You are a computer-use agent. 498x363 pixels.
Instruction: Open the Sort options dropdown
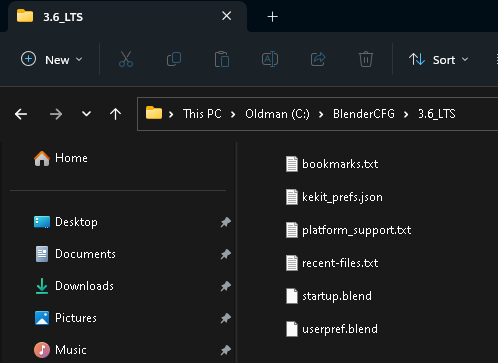[x=439, y=60]
